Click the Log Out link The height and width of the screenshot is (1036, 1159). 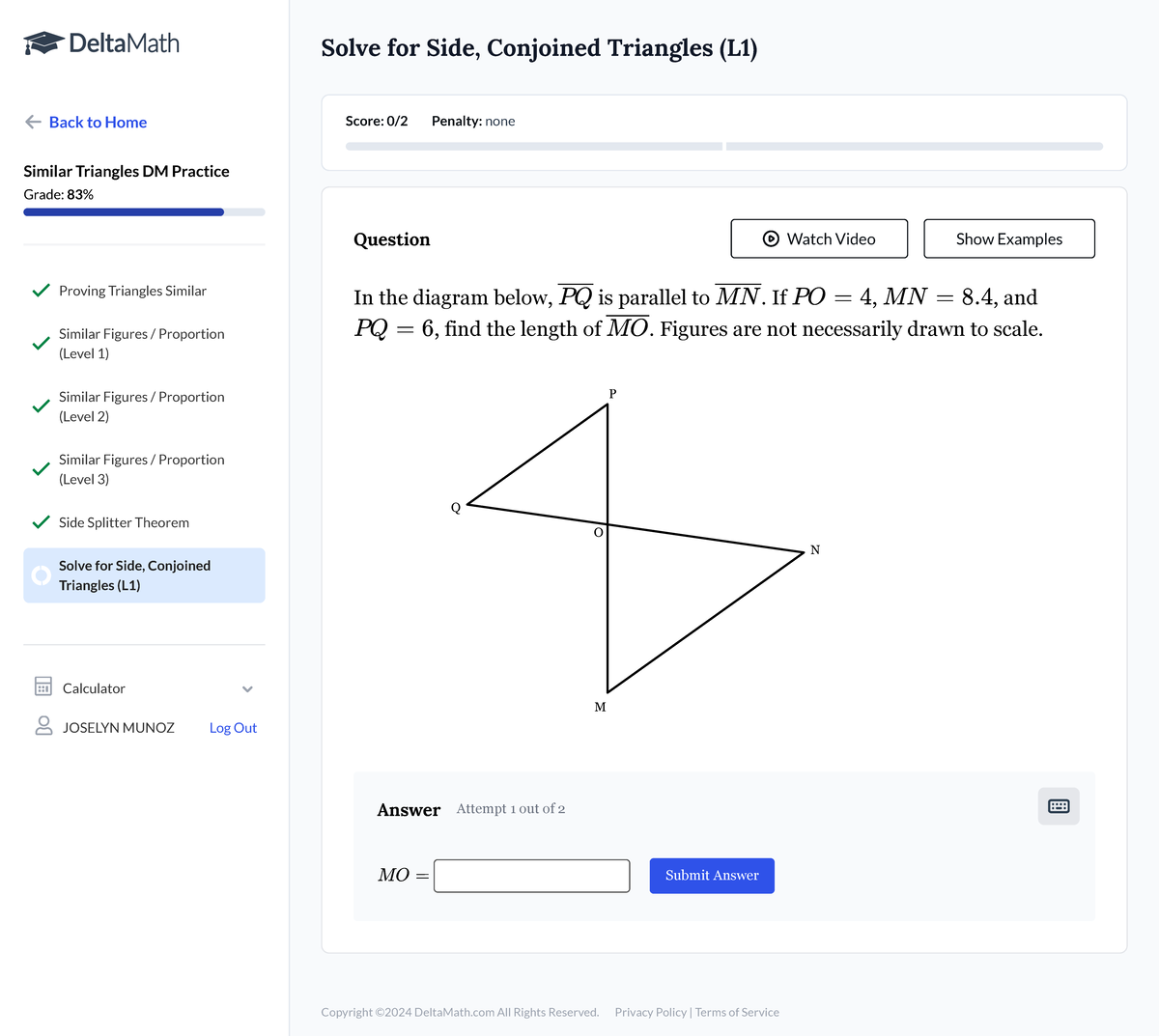(232, 727)
